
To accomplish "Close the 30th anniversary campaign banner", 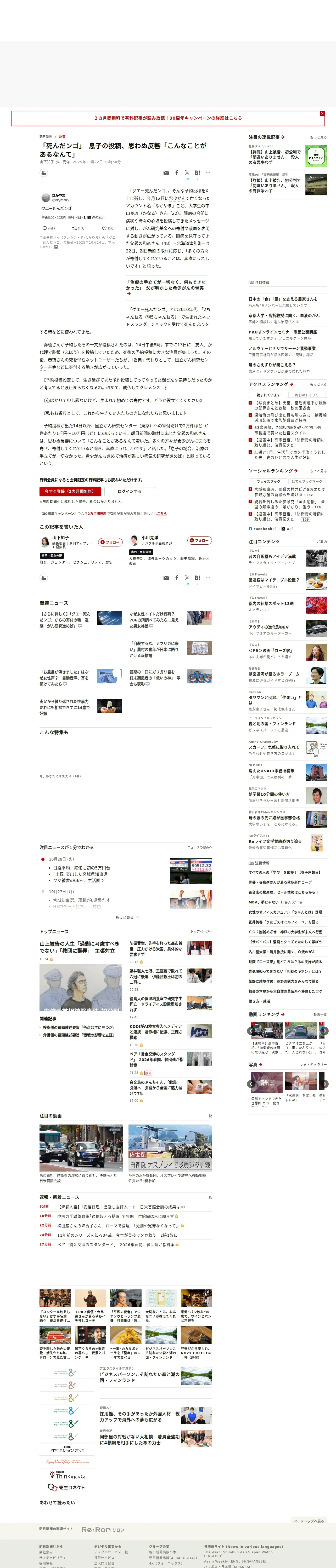I will click(x=322, y=113).
